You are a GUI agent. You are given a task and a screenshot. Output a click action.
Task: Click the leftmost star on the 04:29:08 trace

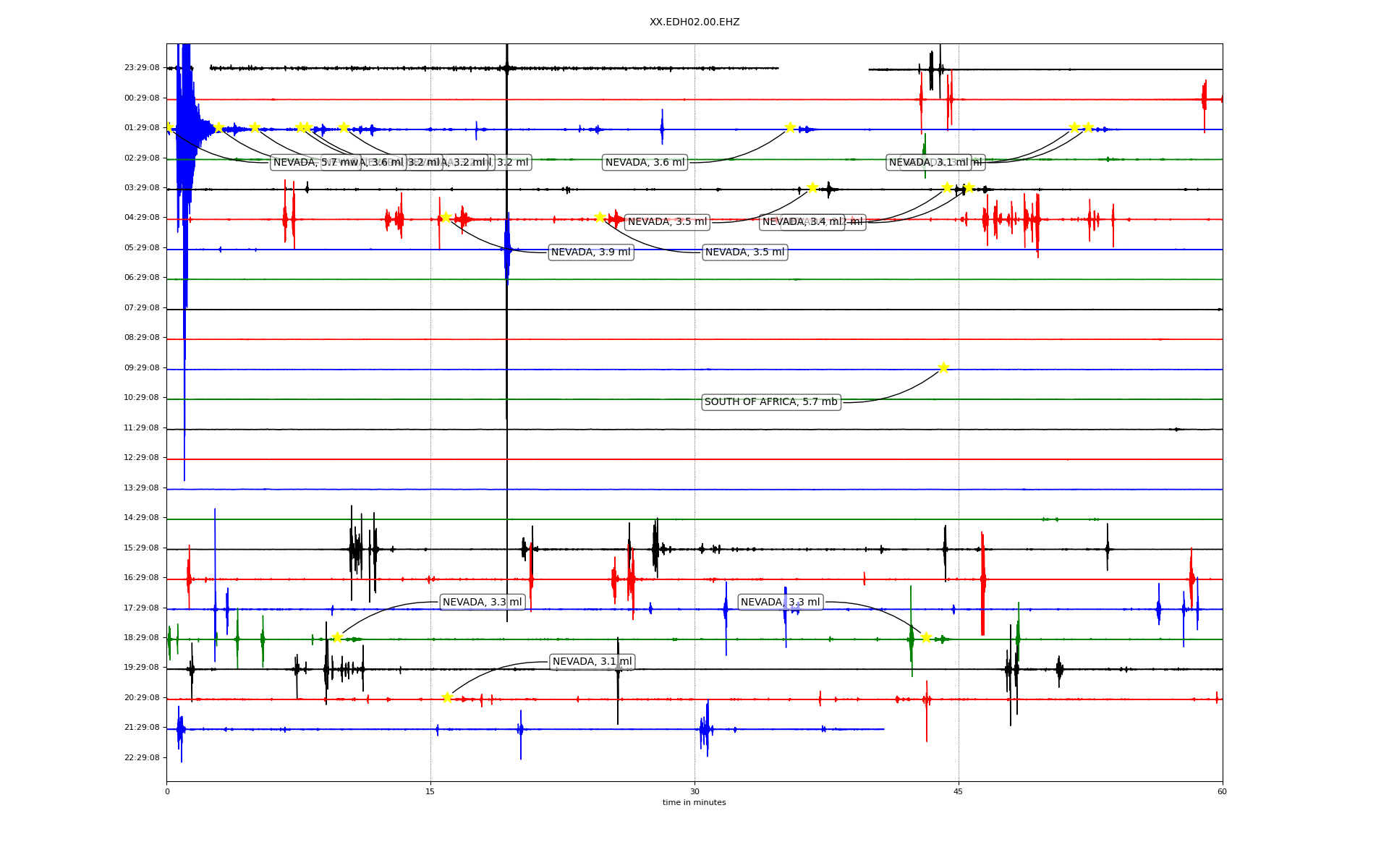[x=446, y=217]
